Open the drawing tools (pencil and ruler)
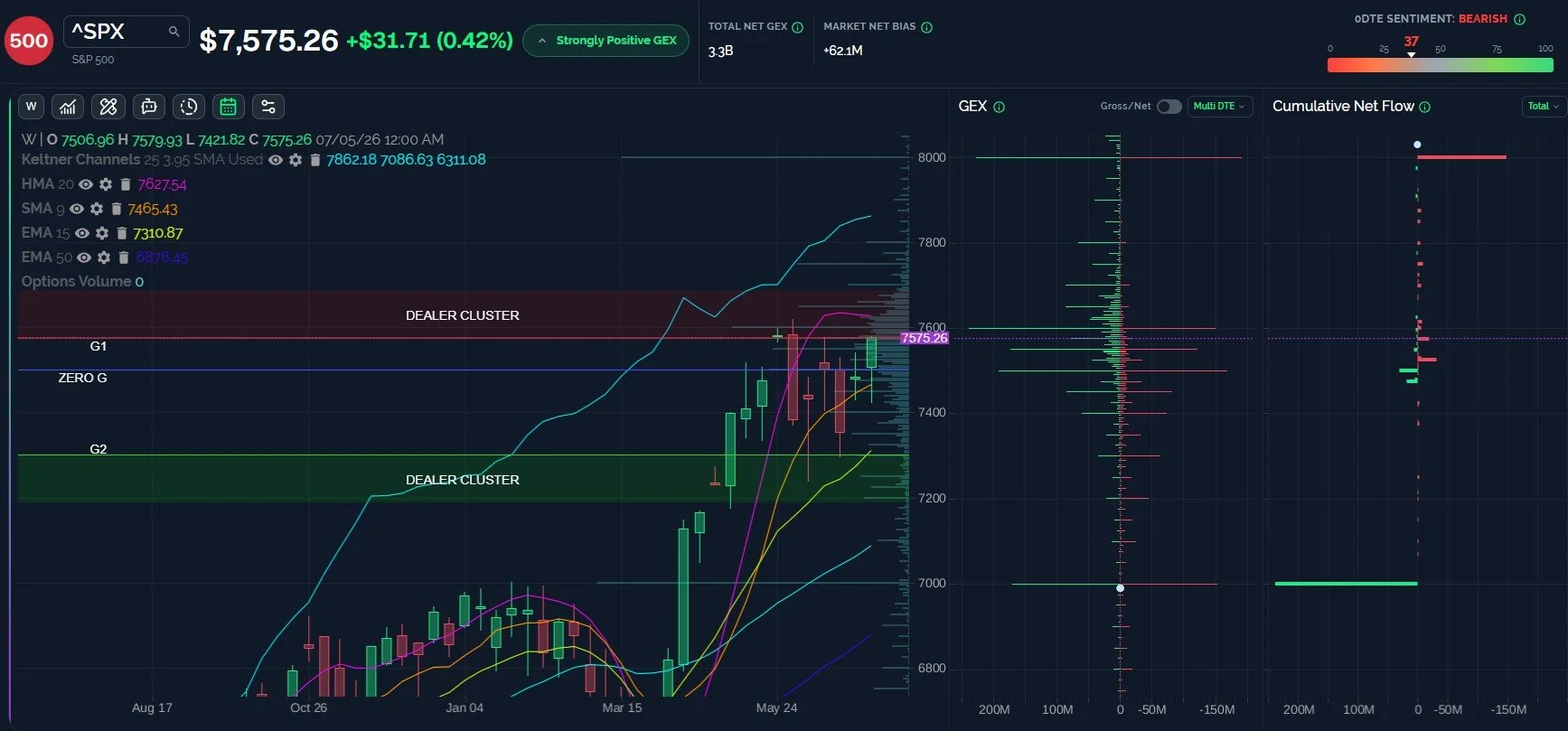The width and height of the screenshot is (1568, 731). point(108,107)
